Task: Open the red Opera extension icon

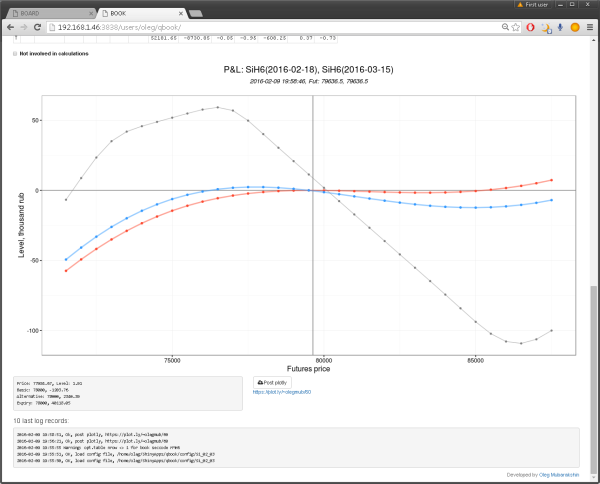Action: pyautogui.click(x=530, y=27)
